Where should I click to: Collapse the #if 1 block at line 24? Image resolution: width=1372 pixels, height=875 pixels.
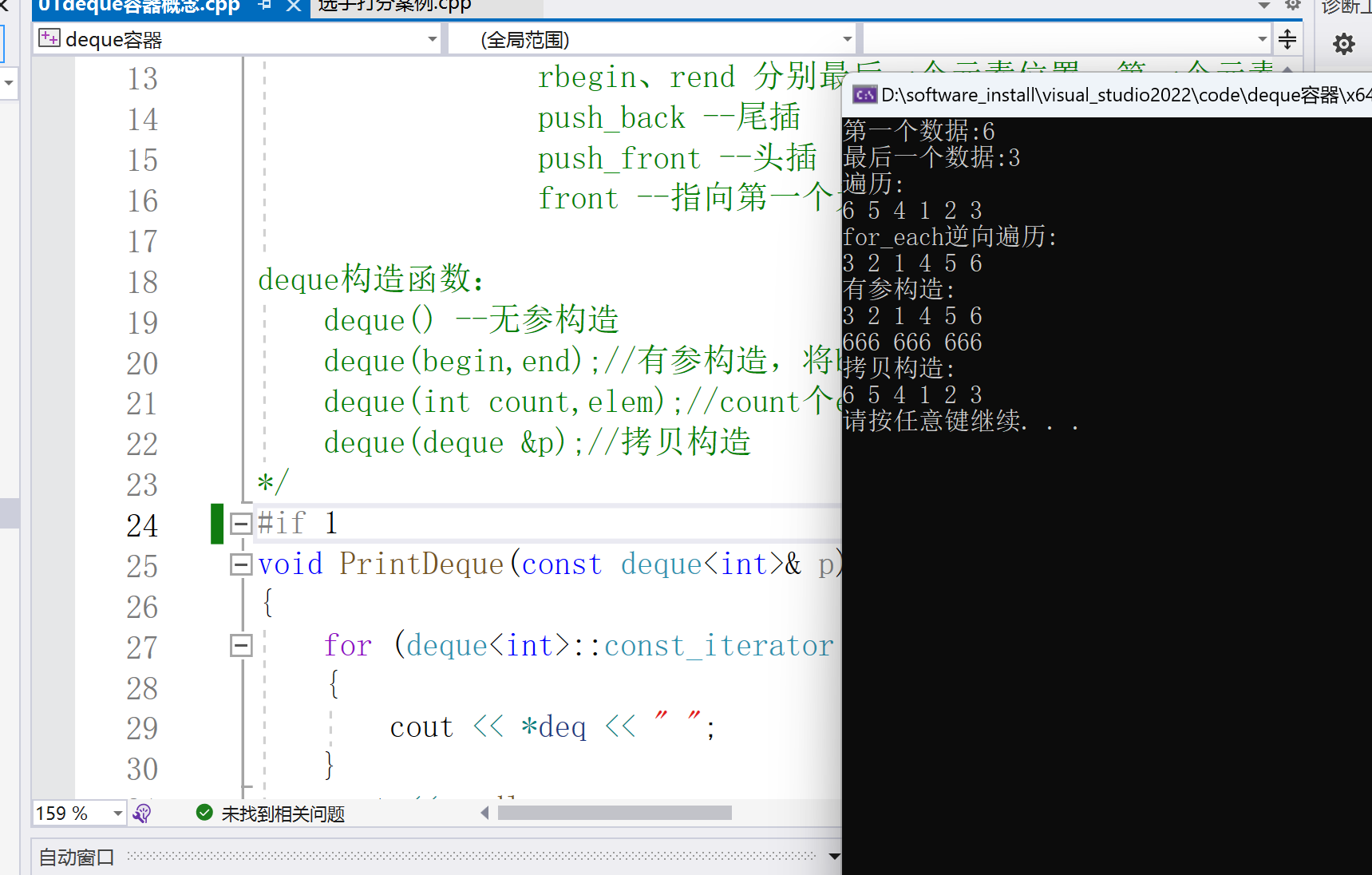[241, 524]
